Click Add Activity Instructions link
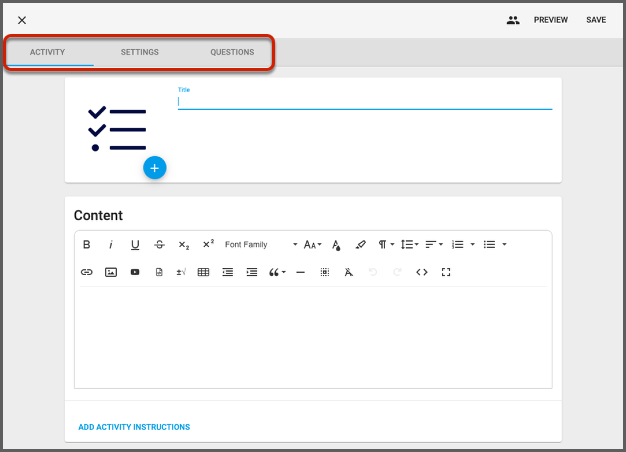The image size is (626, 452). [x=134, y=427]
